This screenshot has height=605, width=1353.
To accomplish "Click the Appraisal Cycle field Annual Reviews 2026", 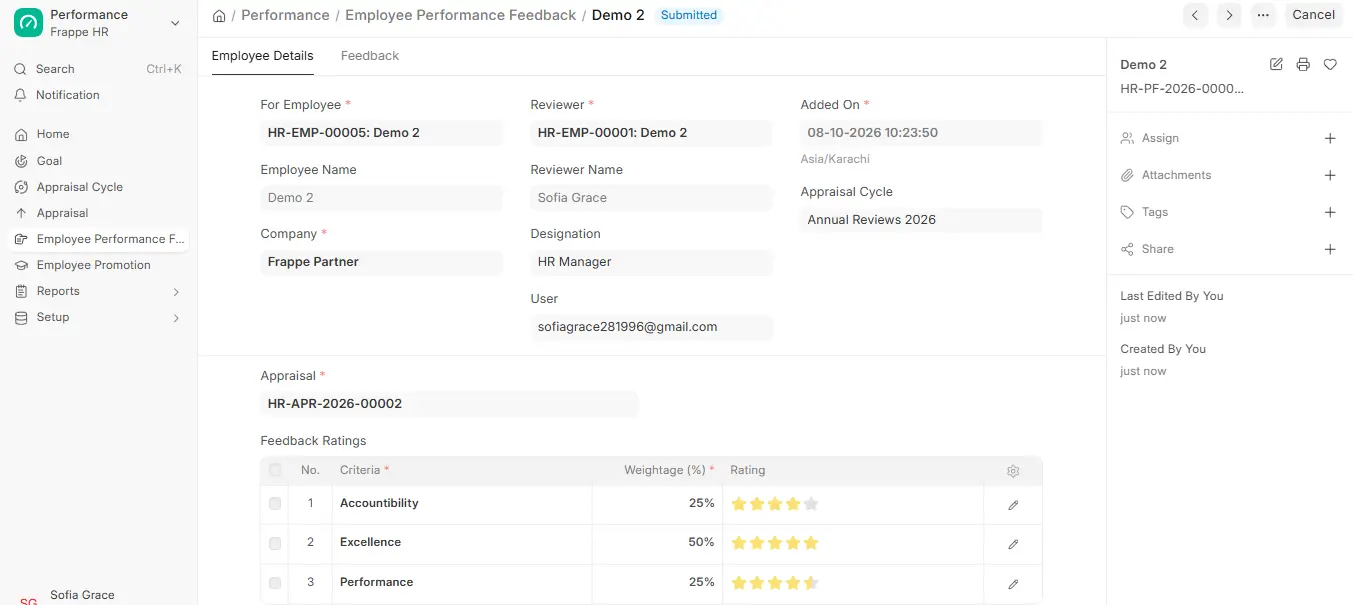I will (920, 220).
